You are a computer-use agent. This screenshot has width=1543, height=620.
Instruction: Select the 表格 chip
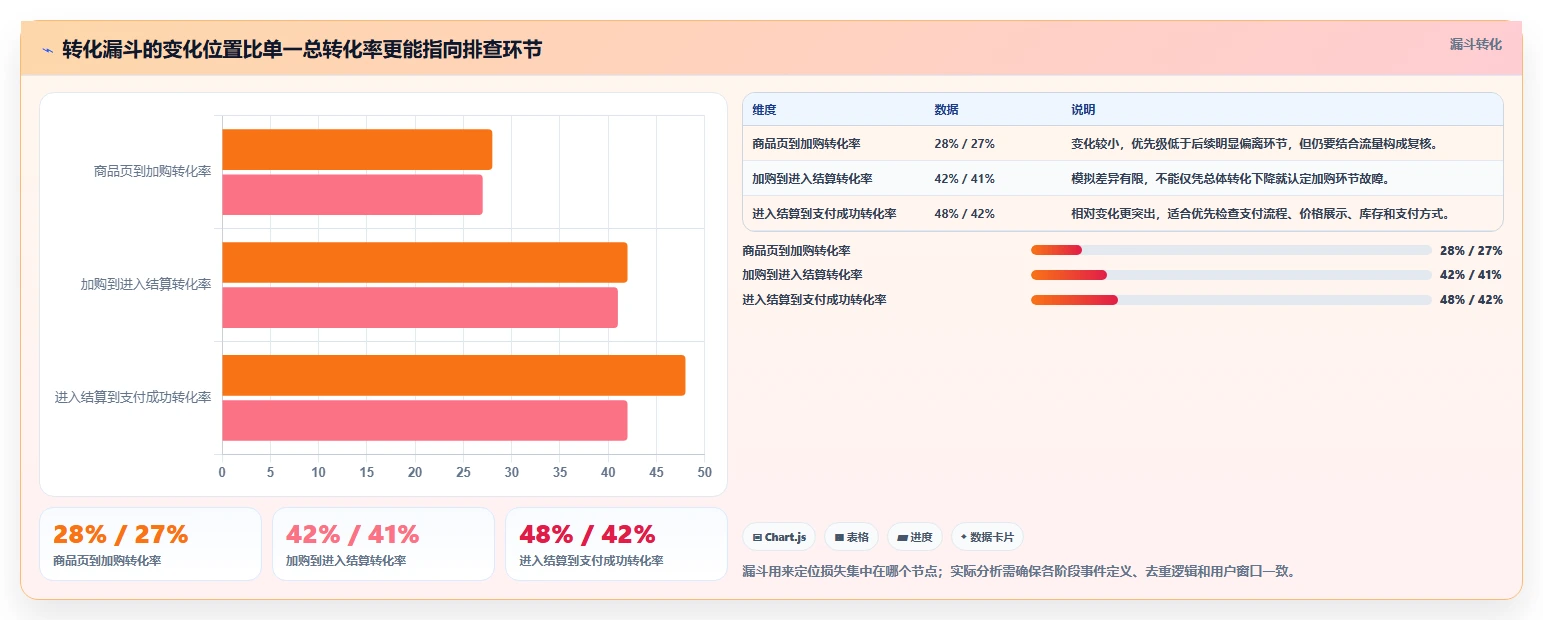(x=852, y=537)
